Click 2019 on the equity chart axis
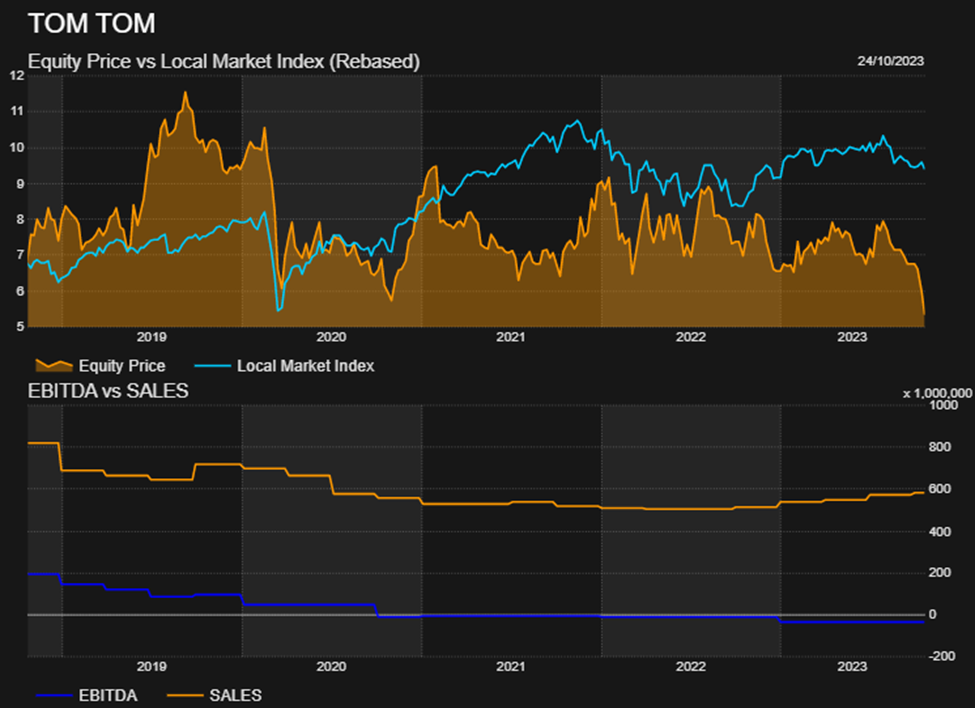Viewport: 975px width, 708px height. pyautogui.click(x=152, y=337)
